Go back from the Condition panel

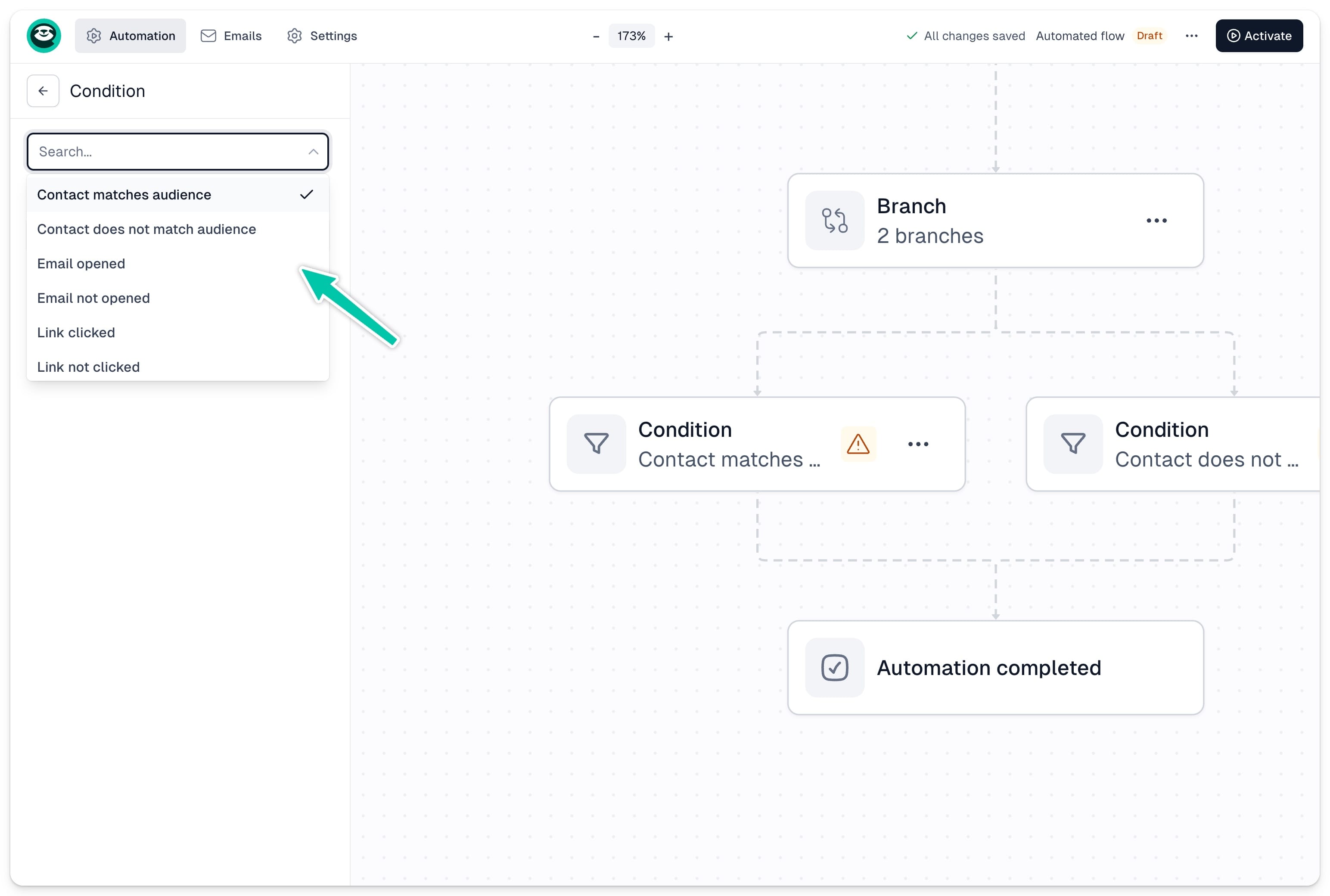(x=43, y=91)
